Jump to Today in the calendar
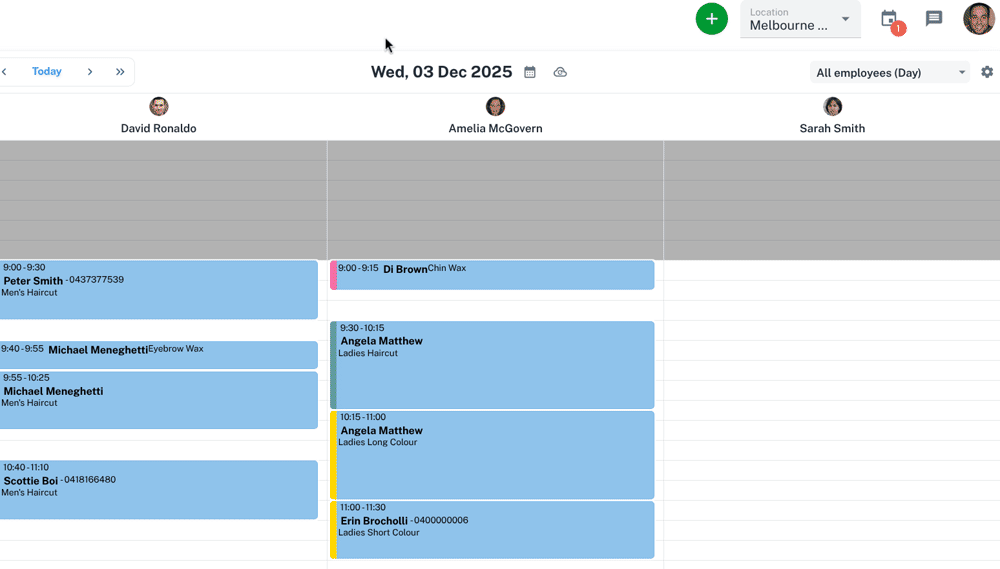1000x569 pixels. click(x=46, y=72)
